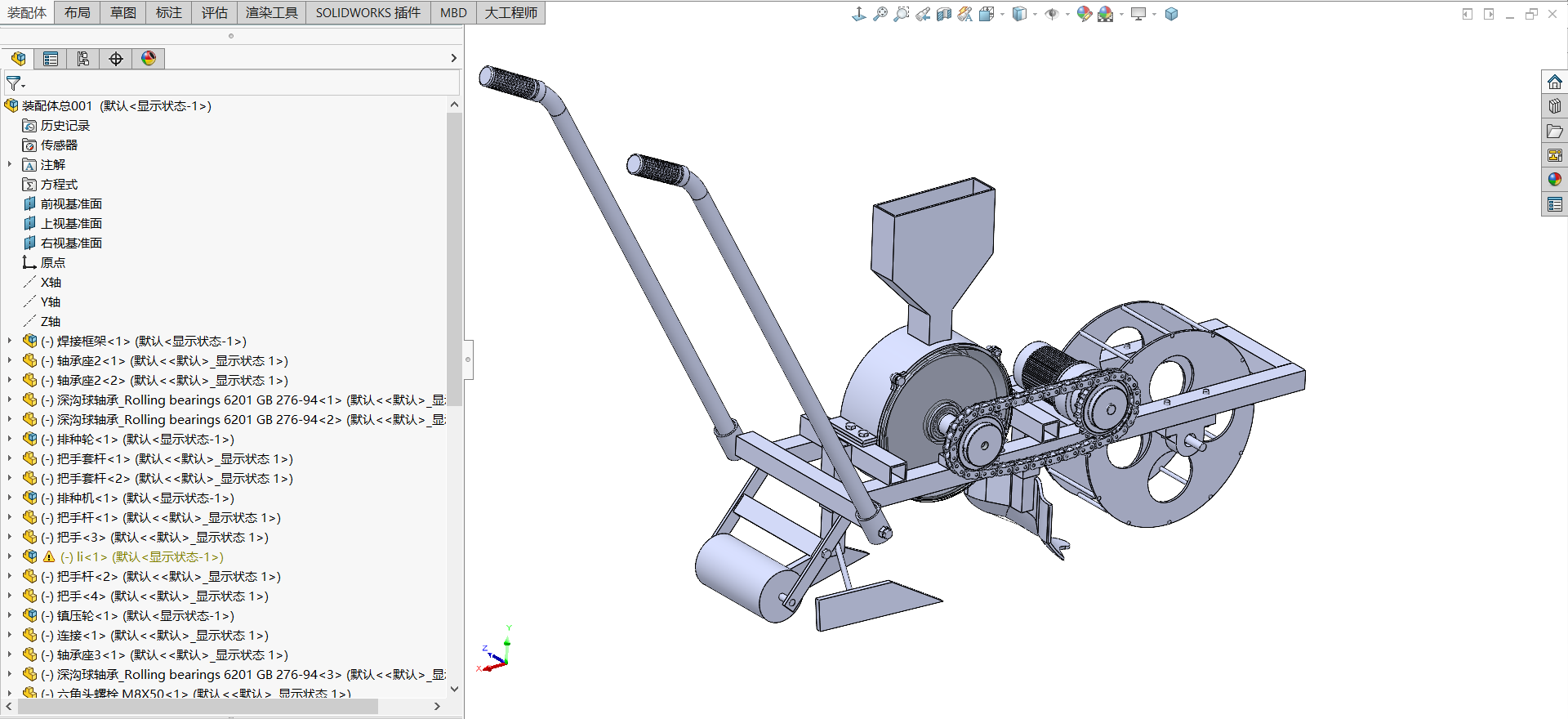Viewport: 1568px width, 719px height.
Task: Expand the 注解 tree node
Action: point(10,164)
